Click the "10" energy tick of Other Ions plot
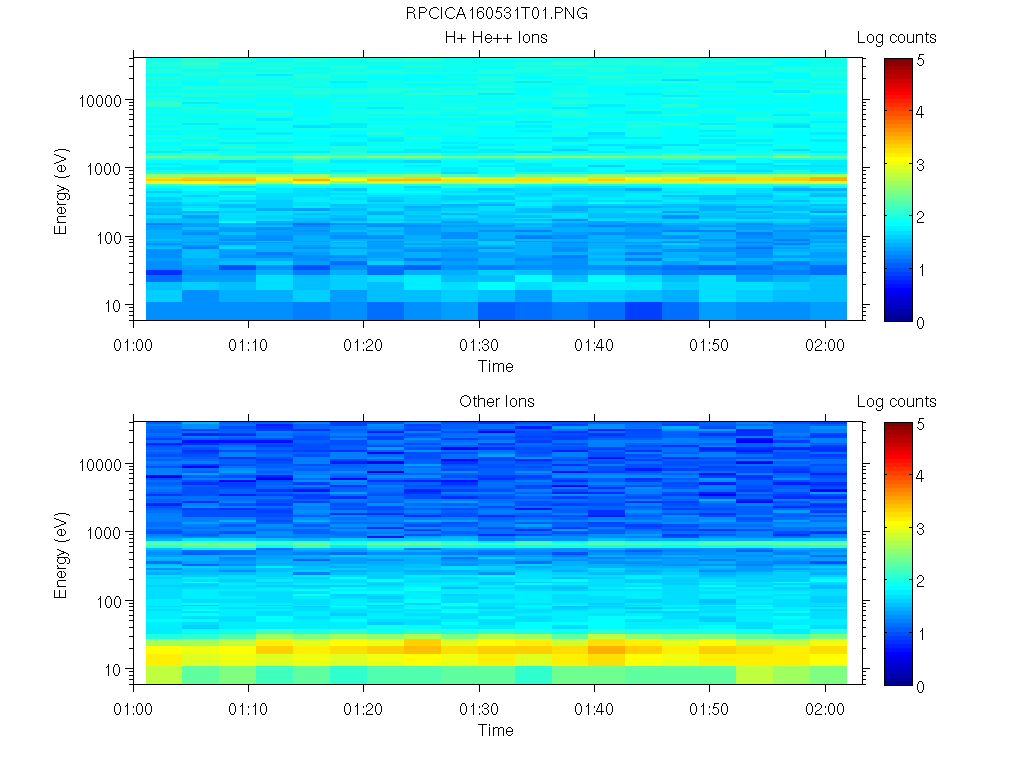 coord(113,669)
